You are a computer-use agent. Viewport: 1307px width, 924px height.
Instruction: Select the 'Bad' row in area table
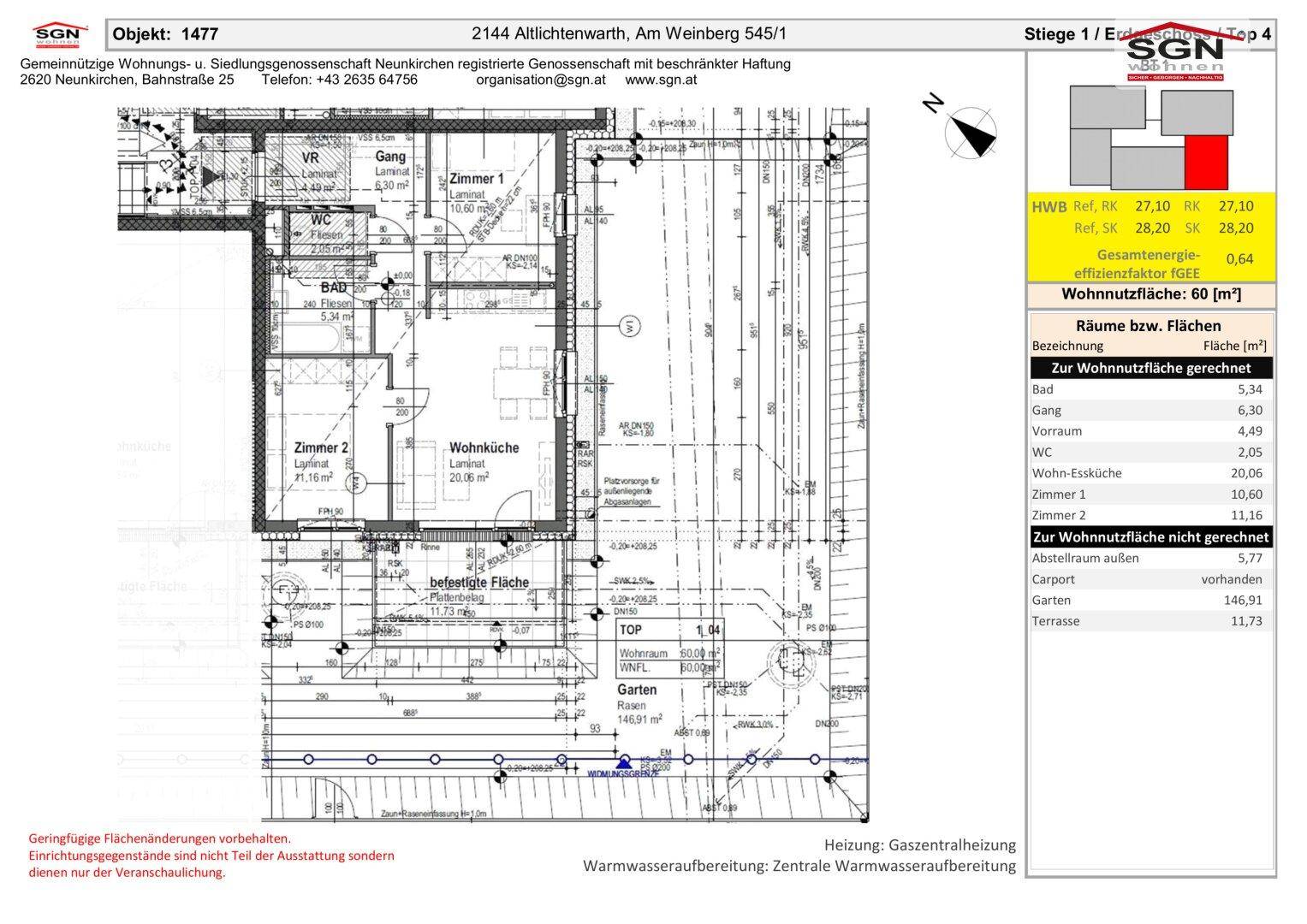click(x=1151, y=389)
